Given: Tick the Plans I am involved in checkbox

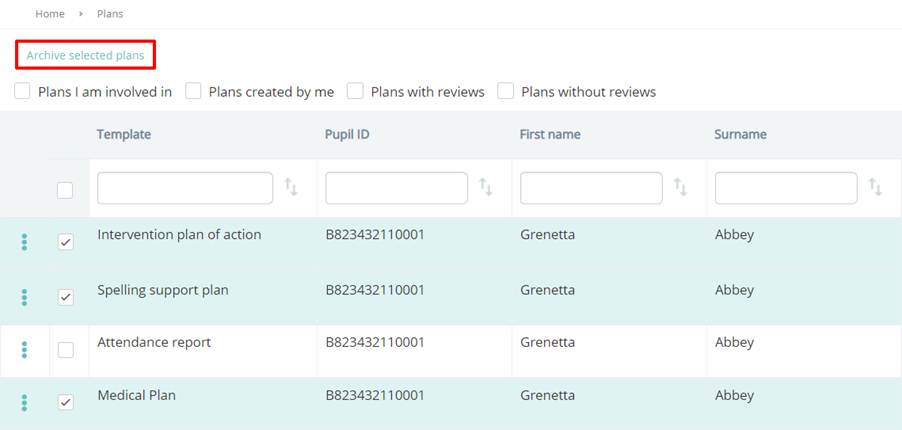Looking at the screenshot, I should [x=22, y=91].
